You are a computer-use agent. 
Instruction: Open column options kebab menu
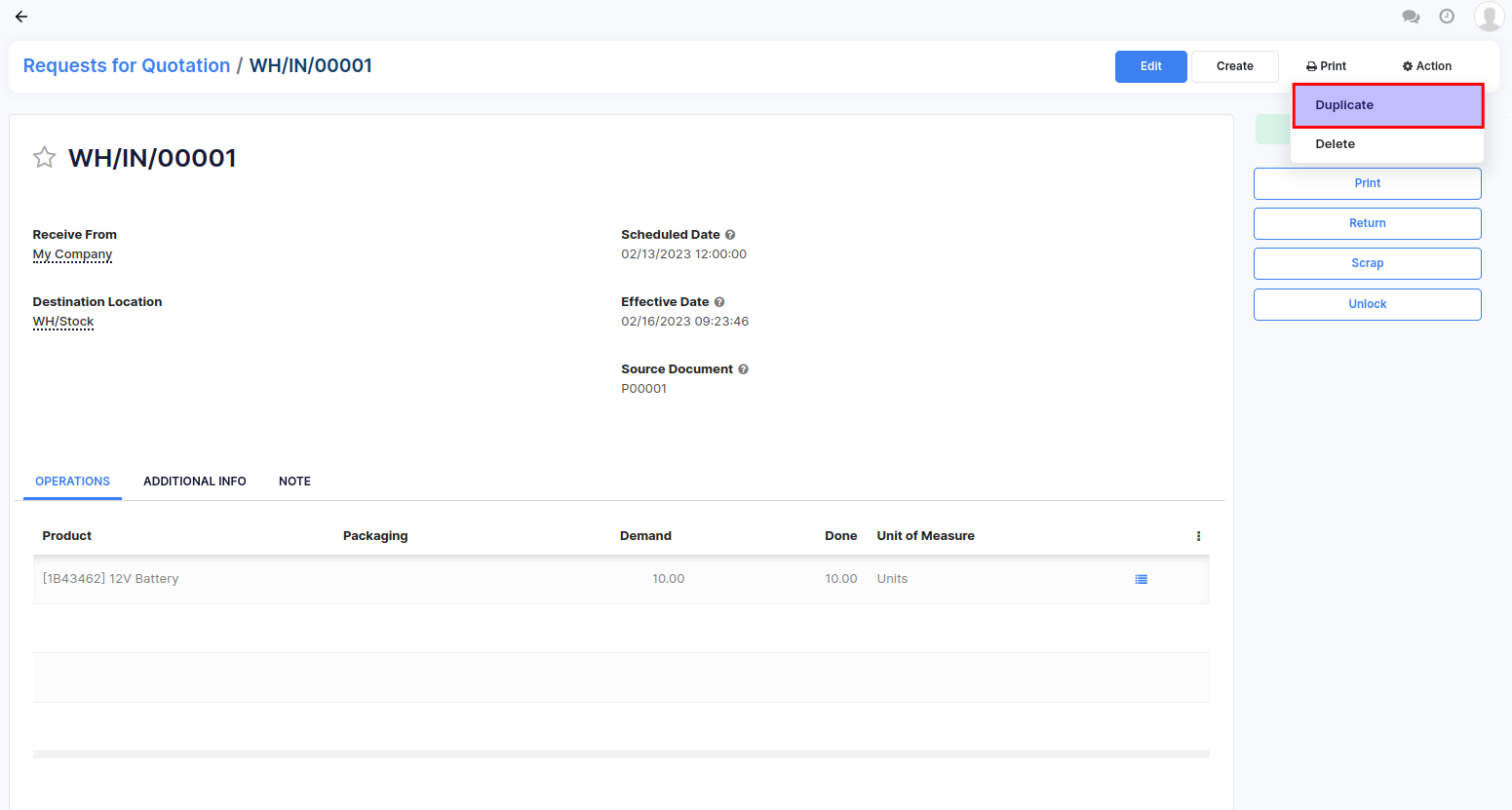point(1198,536)
